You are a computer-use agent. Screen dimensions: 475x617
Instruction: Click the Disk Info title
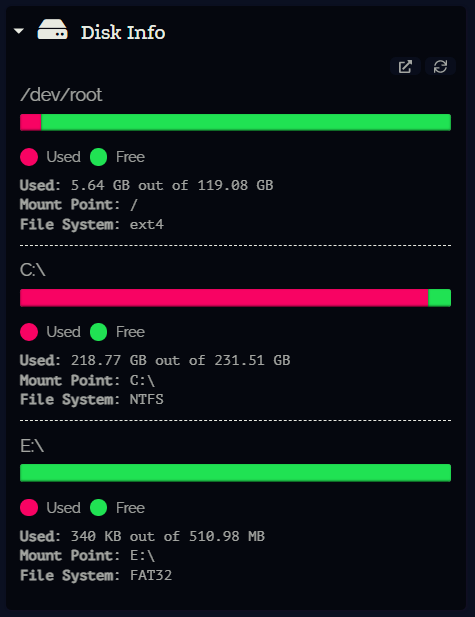click(x=123, y=32)
